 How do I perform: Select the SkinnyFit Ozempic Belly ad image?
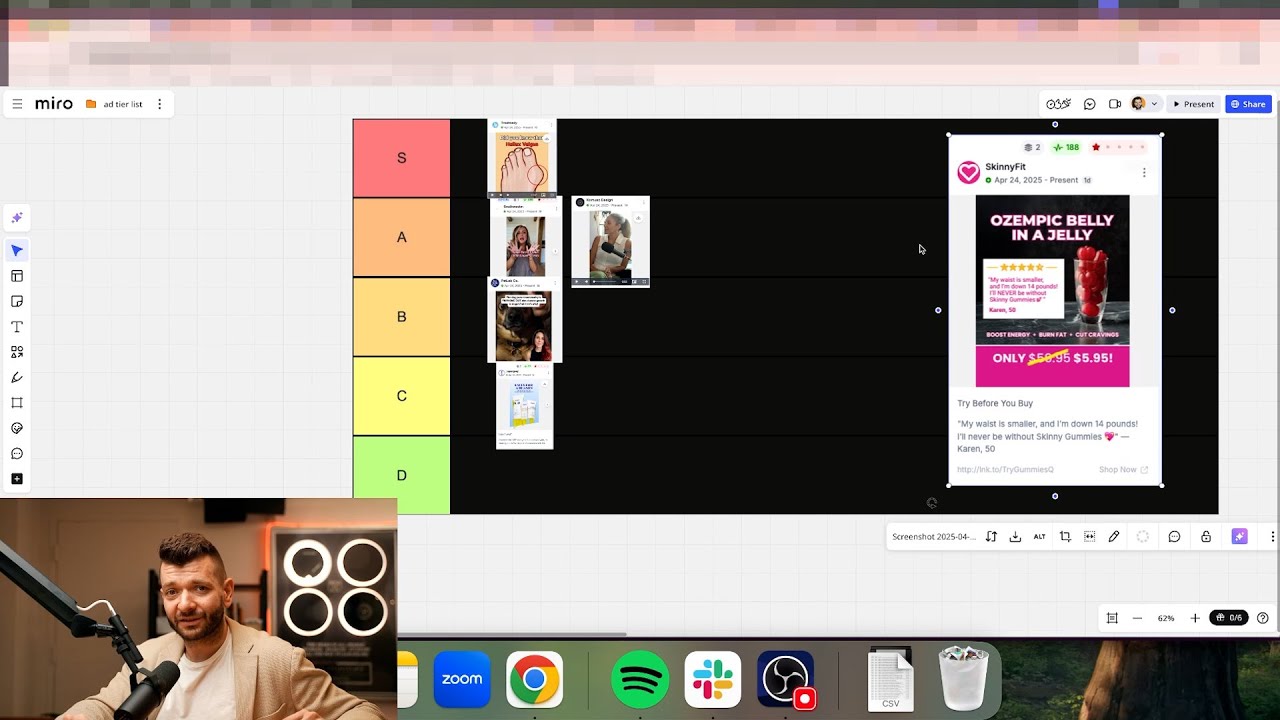point(1055,310)
